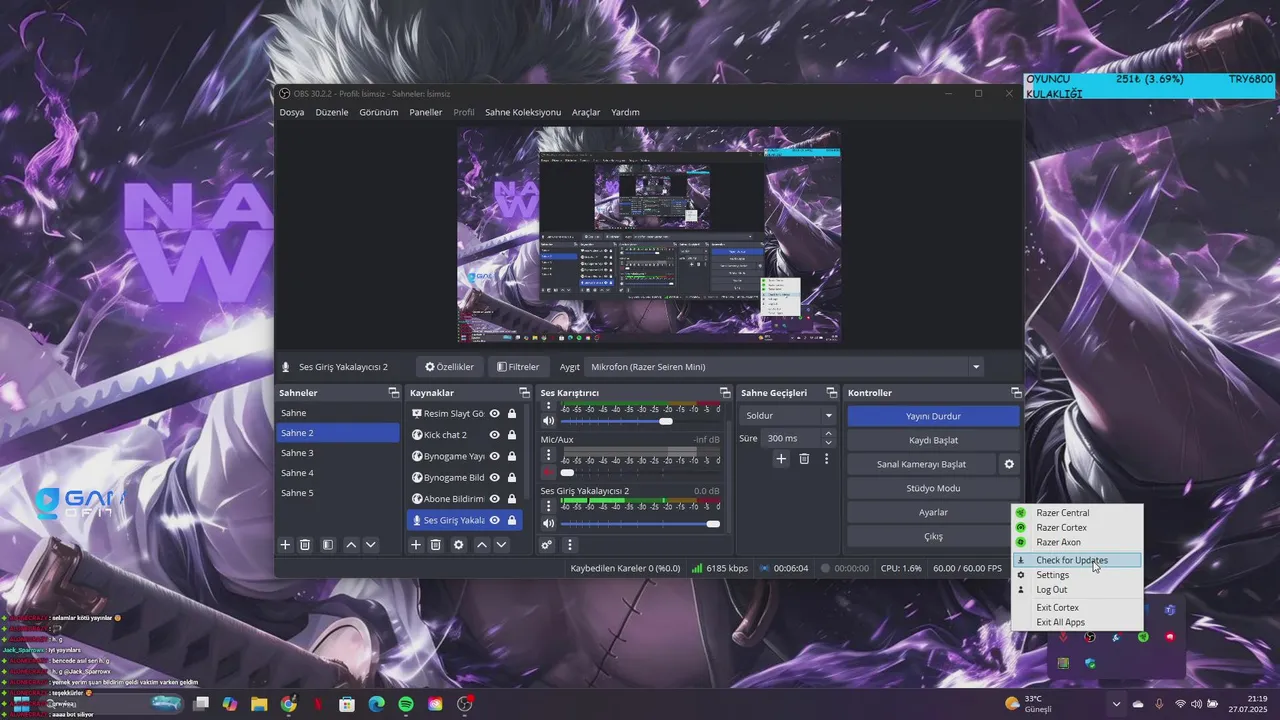Open advanced audio properties gears icon

(x=547, y=545)
